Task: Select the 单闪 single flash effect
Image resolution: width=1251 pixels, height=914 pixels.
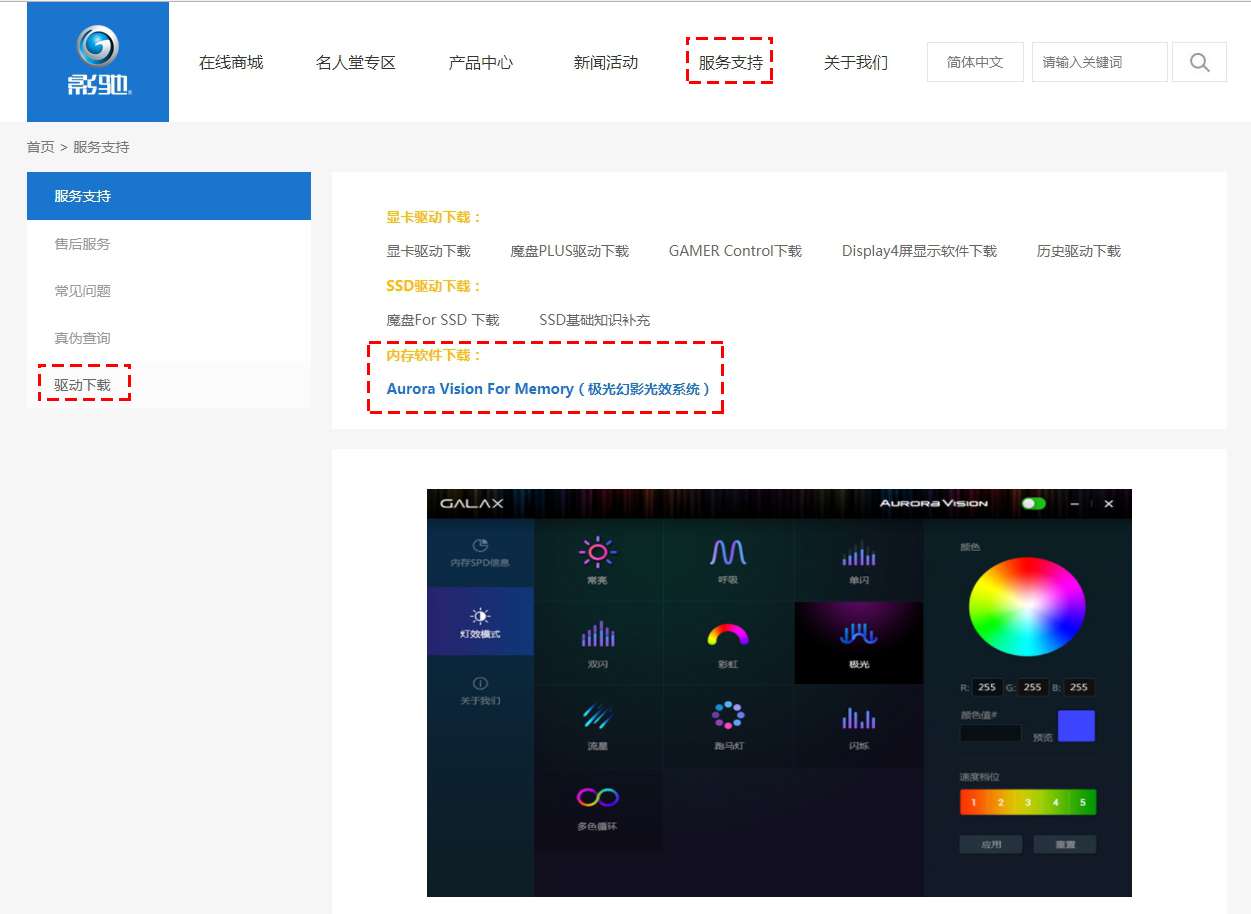Action: (859, 560)
